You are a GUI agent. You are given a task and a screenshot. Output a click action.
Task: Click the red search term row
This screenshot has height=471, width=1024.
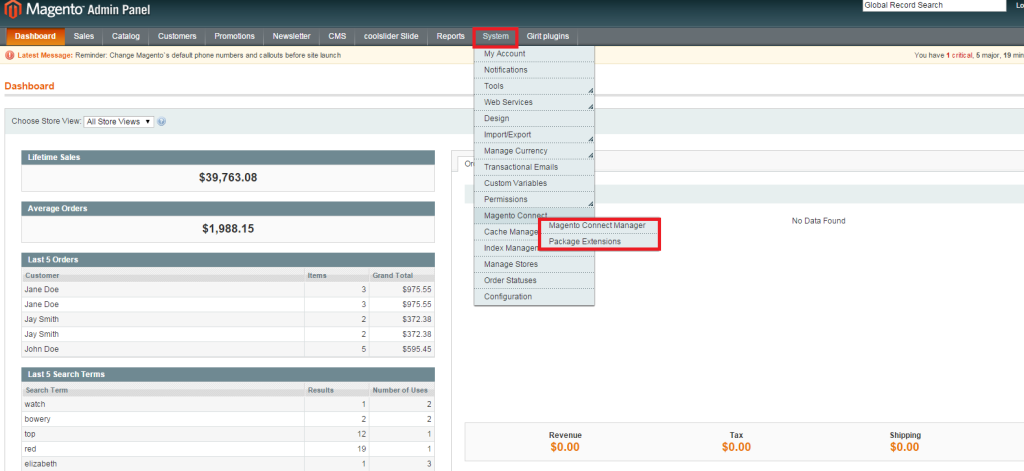coord(228,449)
